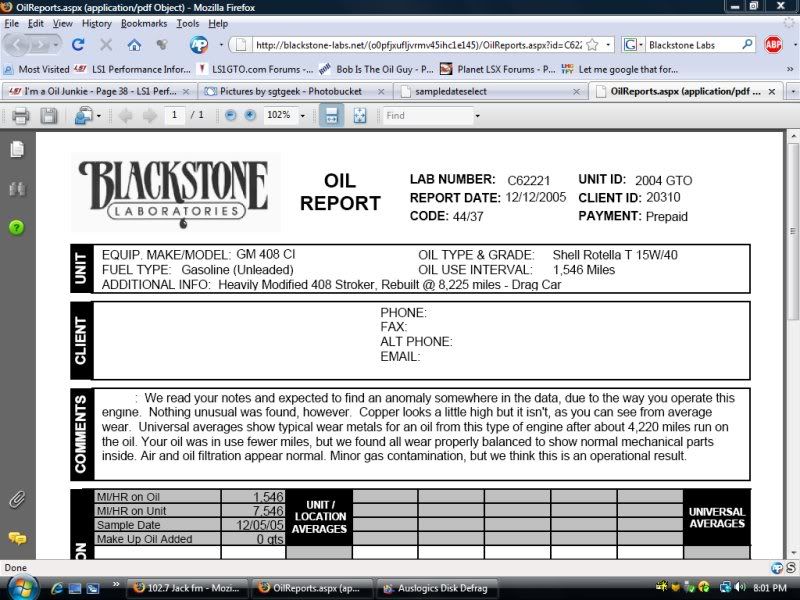The height and width of the screenshot is (600, 800).
Task: Launch Internet Explorer from quick launch
Action: click(x=57, y=588)
